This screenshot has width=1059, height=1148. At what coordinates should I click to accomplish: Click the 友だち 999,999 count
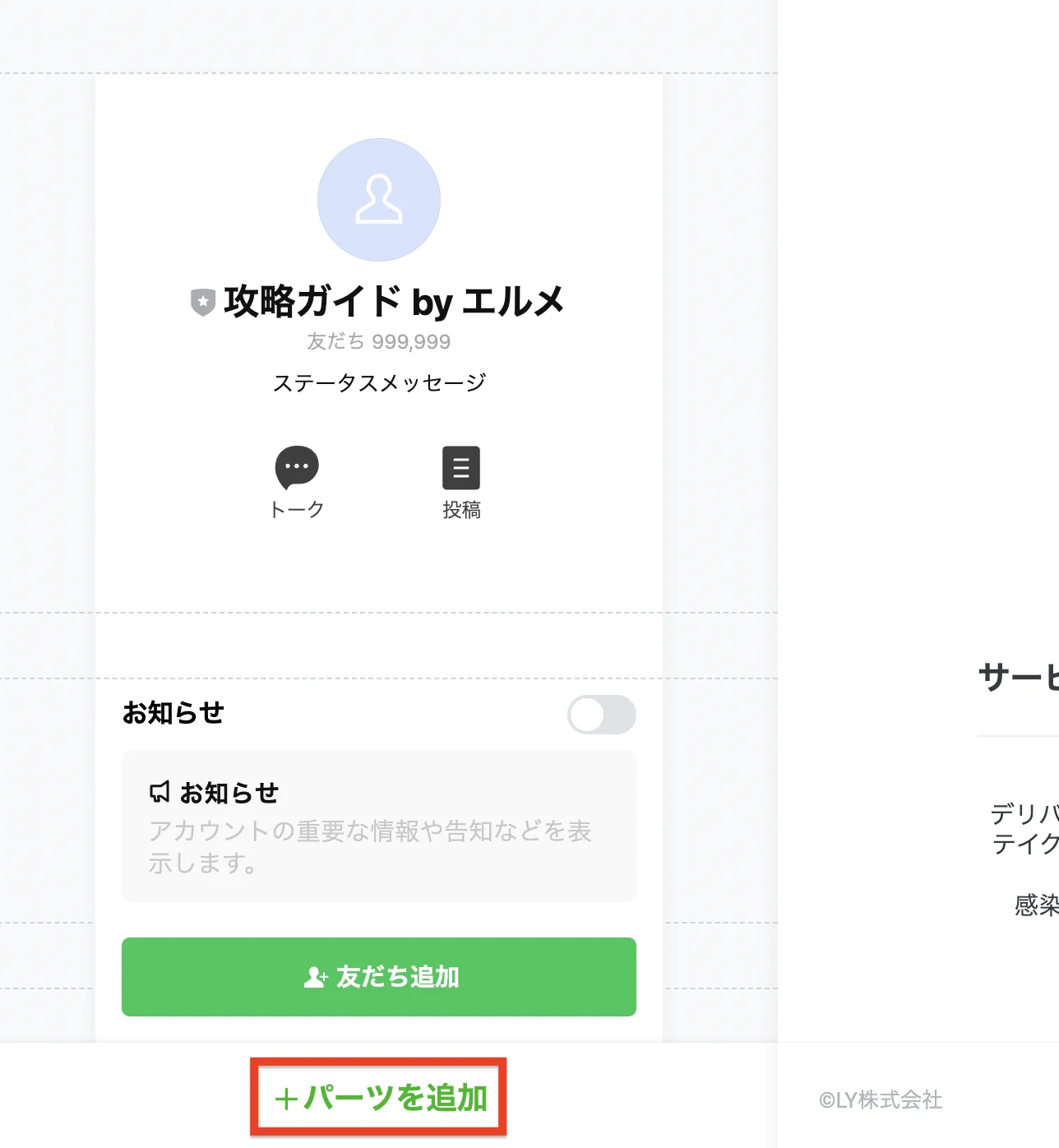(x=379, y=341)
